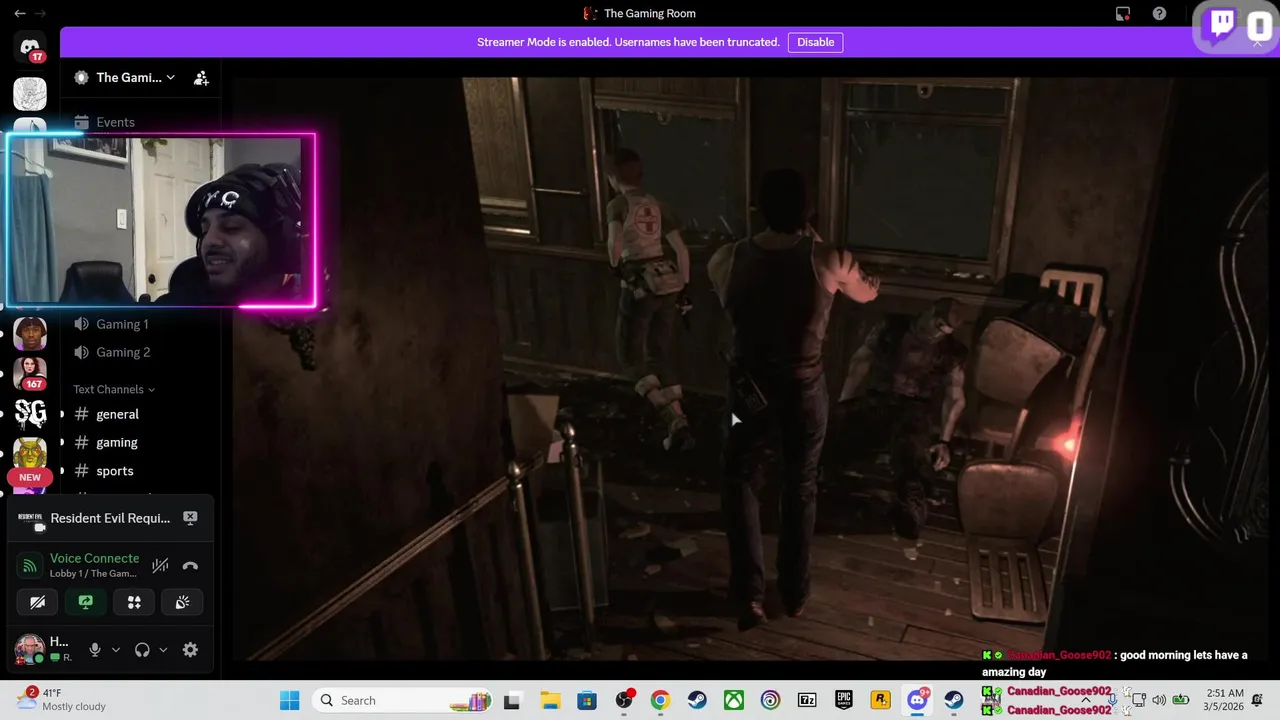Open the SG server icon
Screen dimensions: 1280x720
pyautogui.click(x=30, y=412)
